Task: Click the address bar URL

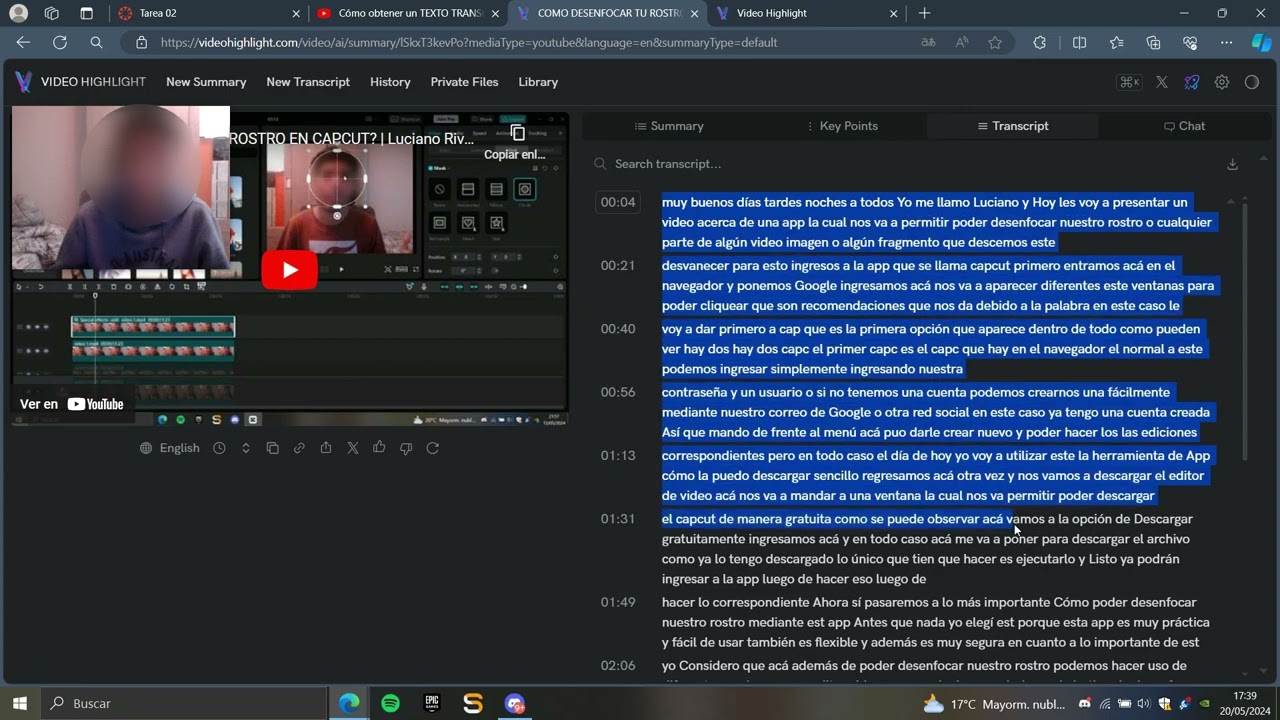Action: pyautogui.click(x=468, y=43)
